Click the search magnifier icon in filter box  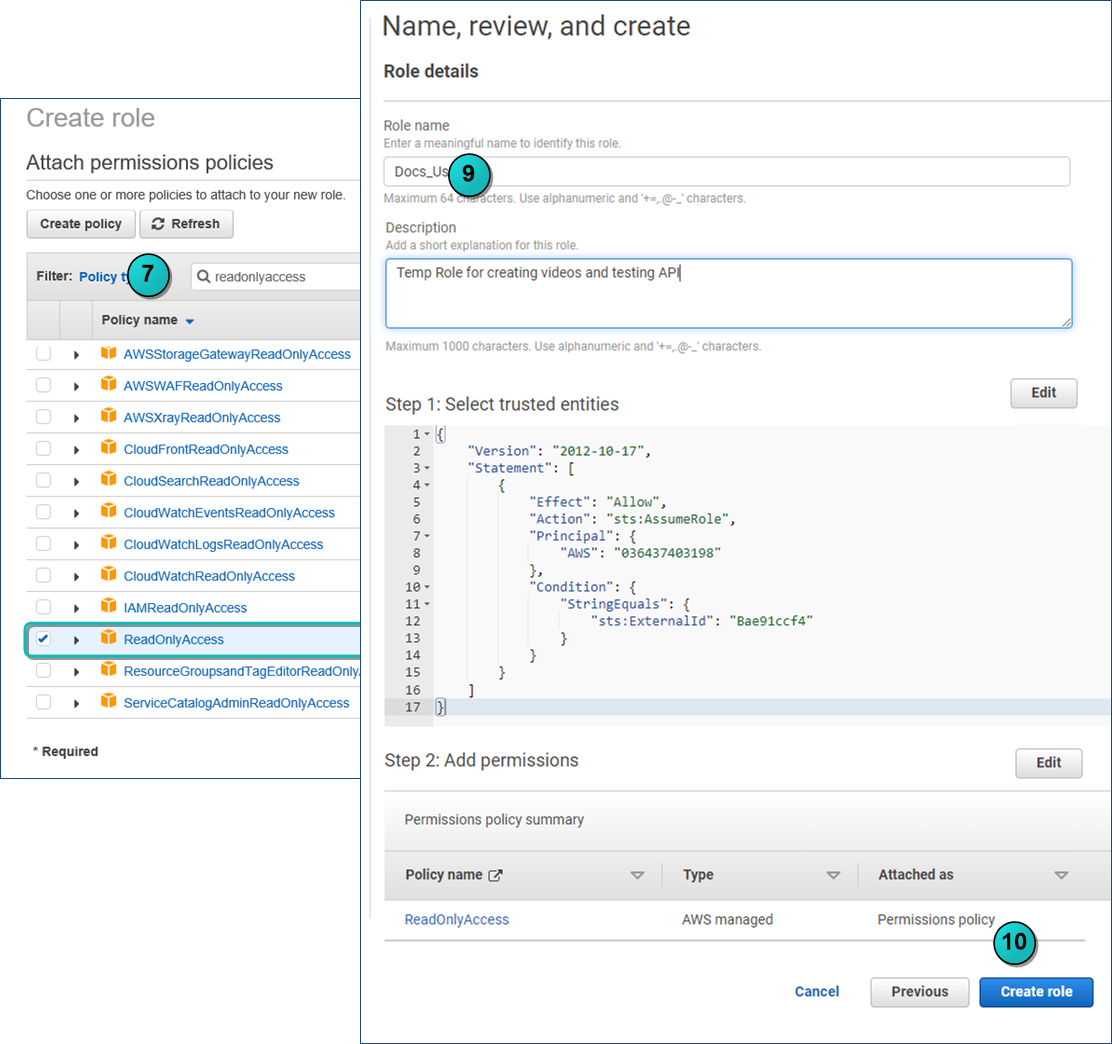pos(204,277)
